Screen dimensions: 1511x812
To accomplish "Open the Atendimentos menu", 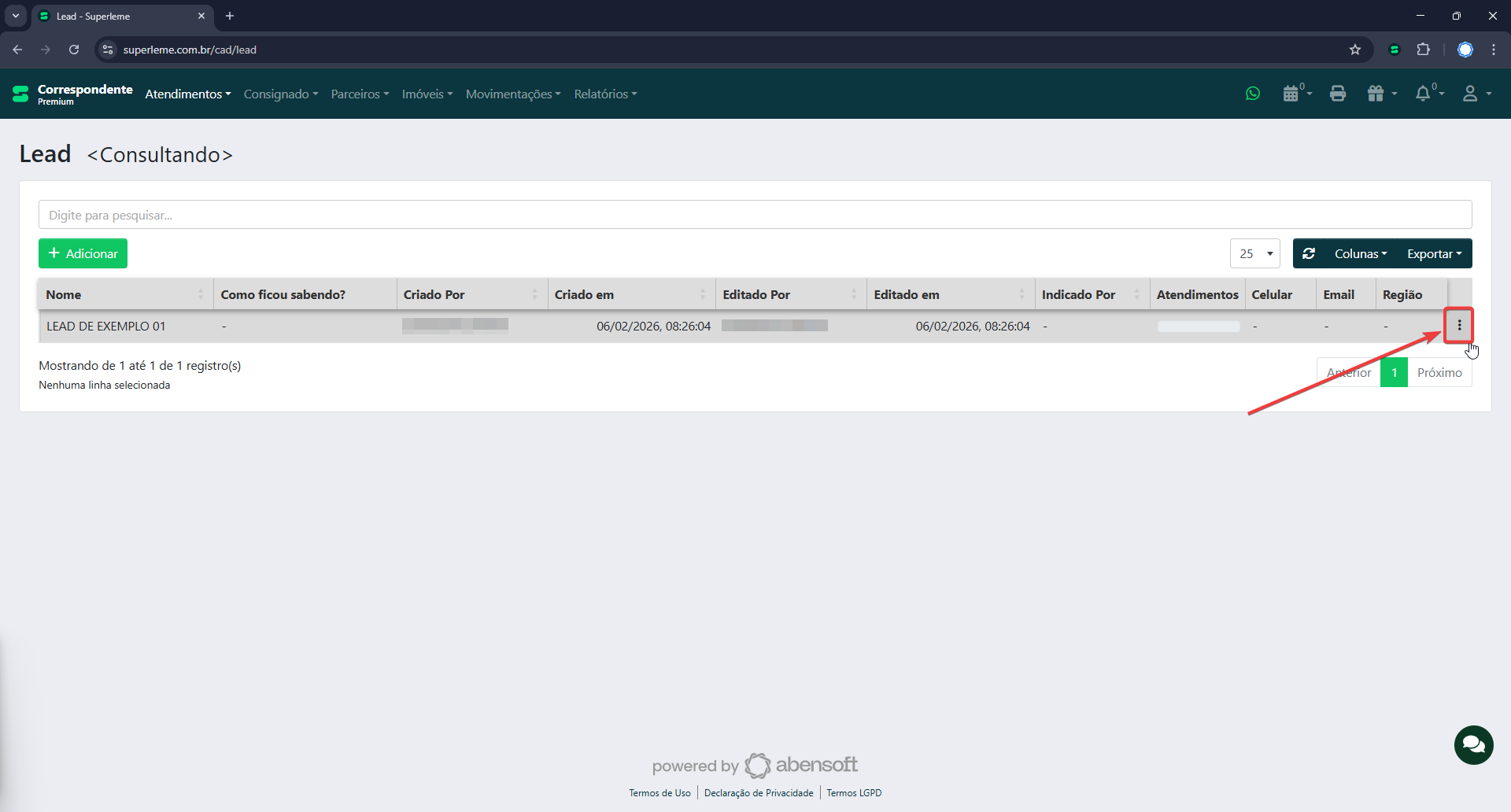I will pyautogui.click(x=187, y=94).
